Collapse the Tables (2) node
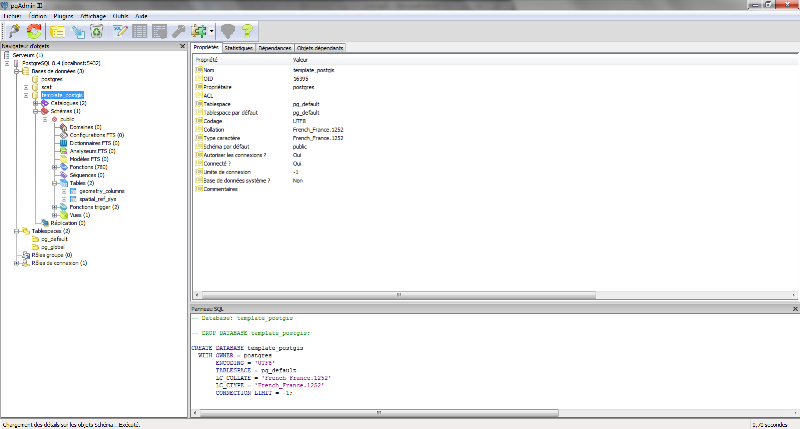The height and width of the screenshot is (429, 800). (55, 182)
